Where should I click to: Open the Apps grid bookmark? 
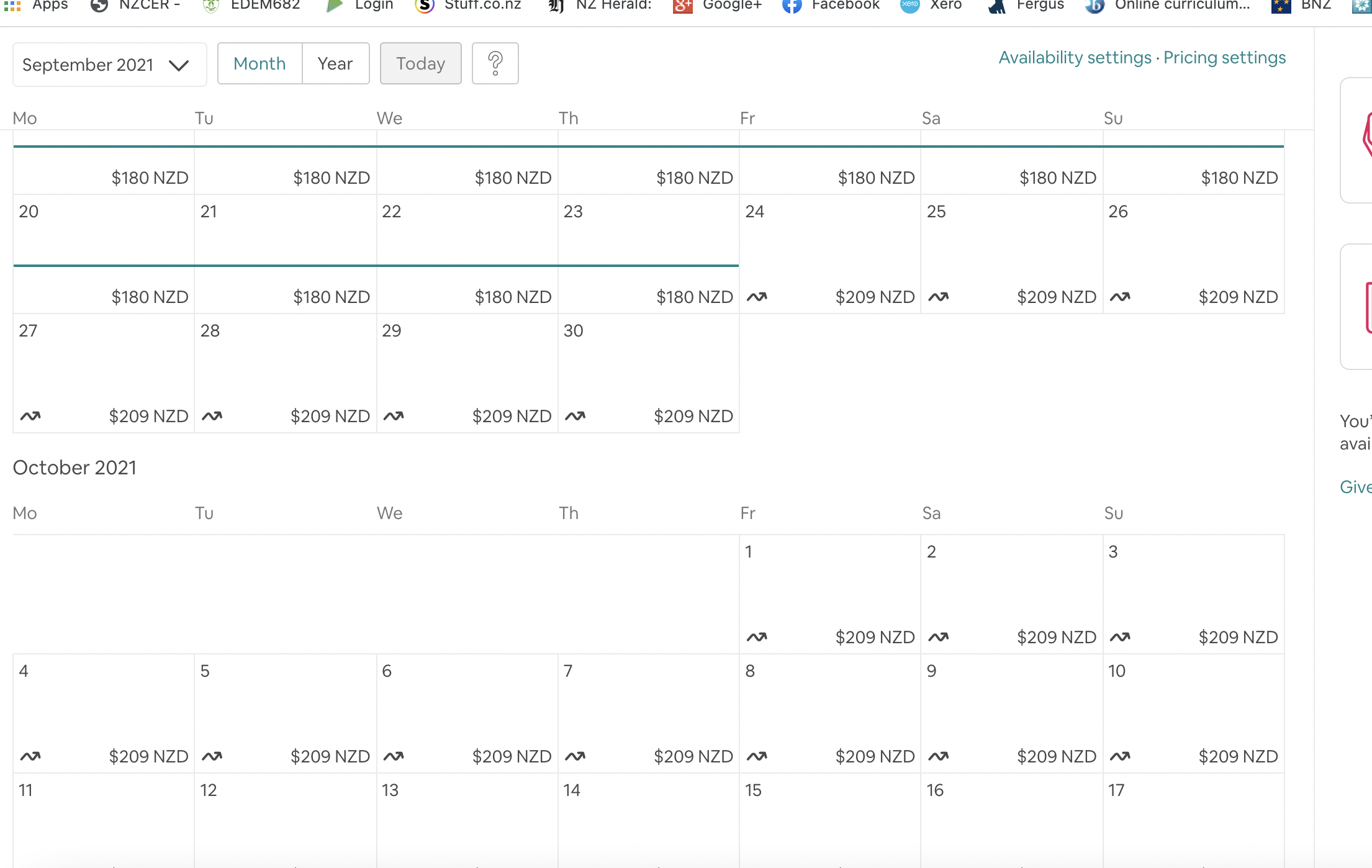pos(12,6)
